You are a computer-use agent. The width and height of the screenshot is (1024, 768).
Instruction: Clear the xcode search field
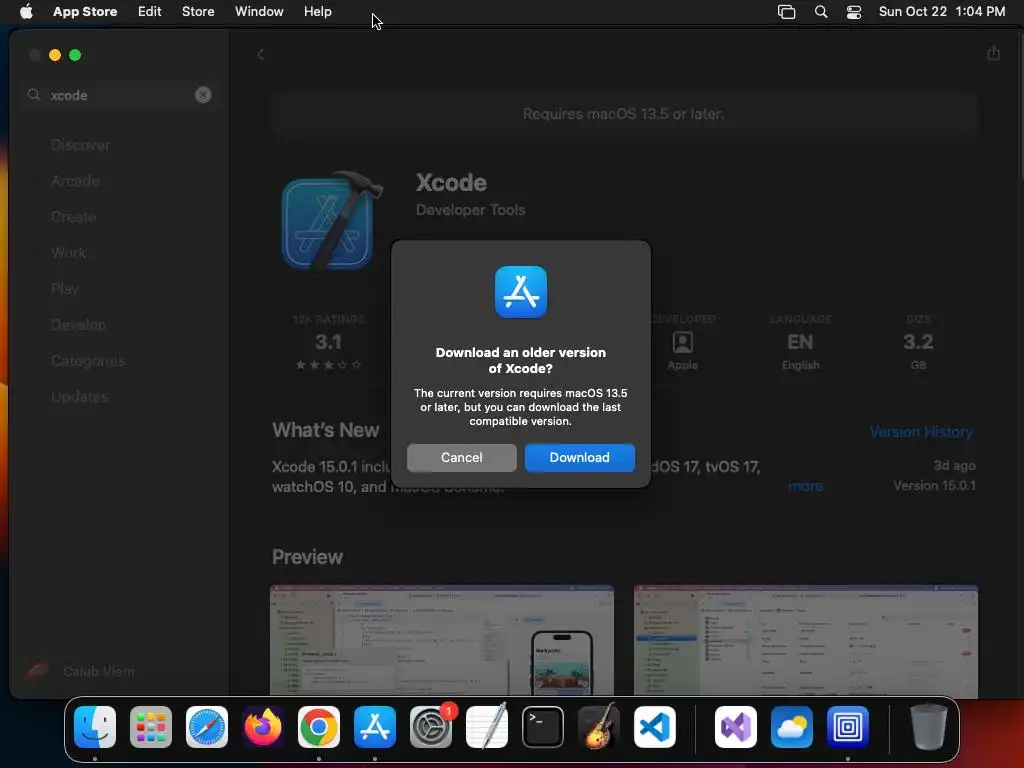point(203,95)
